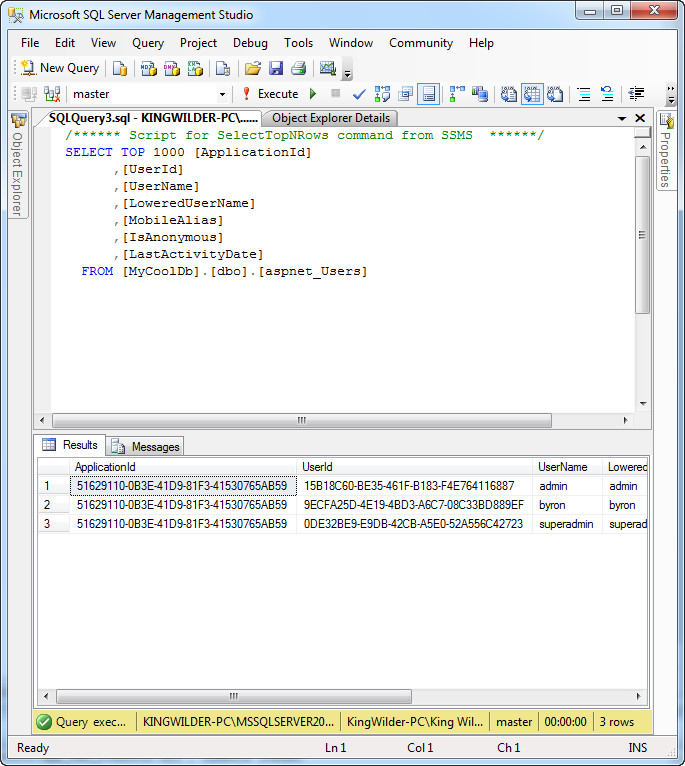Expand the Object Explorer side panel
Viewport: 685px width, 766px height.
(18, 165)
